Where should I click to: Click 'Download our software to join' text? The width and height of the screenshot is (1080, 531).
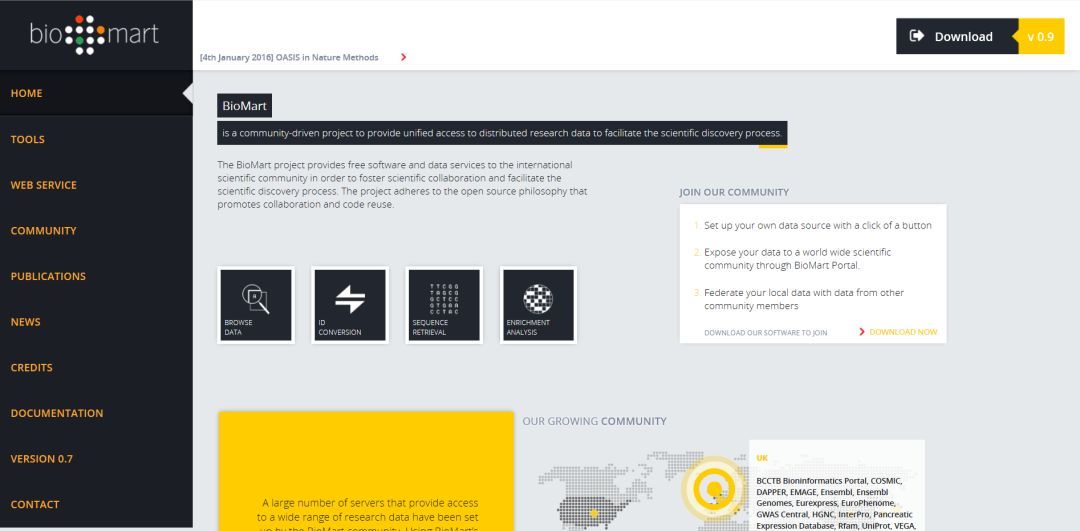(x=765, y=333)
